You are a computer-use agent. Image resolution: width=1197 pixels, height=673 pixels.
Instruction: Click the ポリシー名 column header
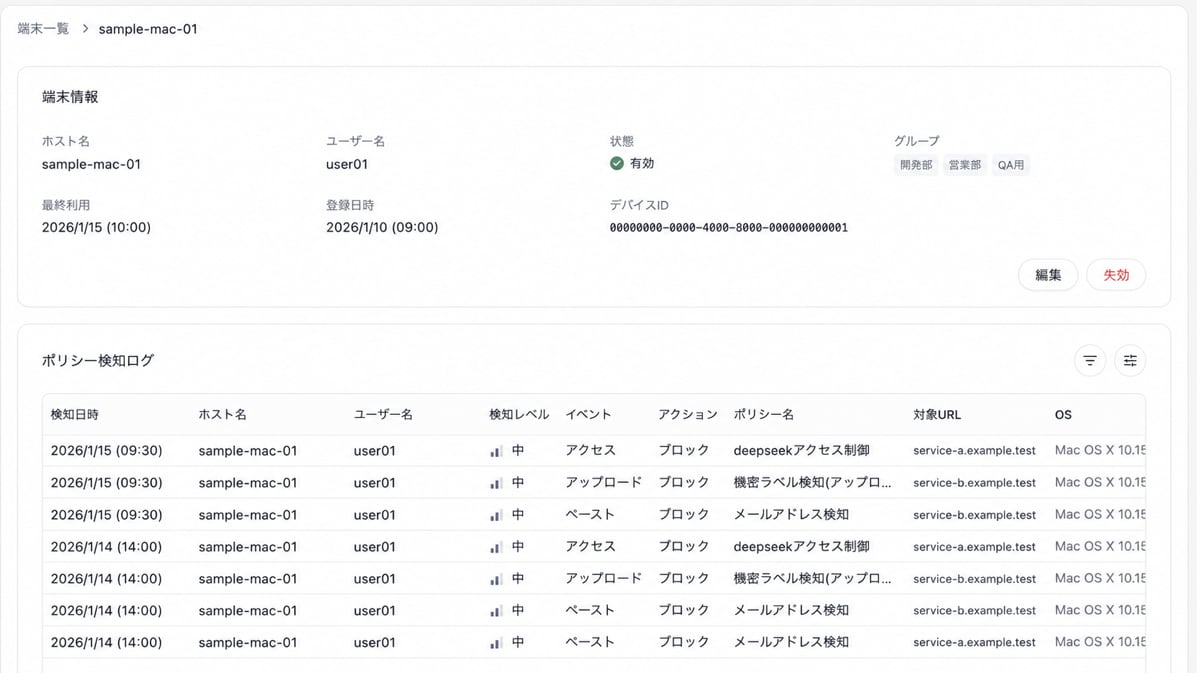click(x=763, y=414)
